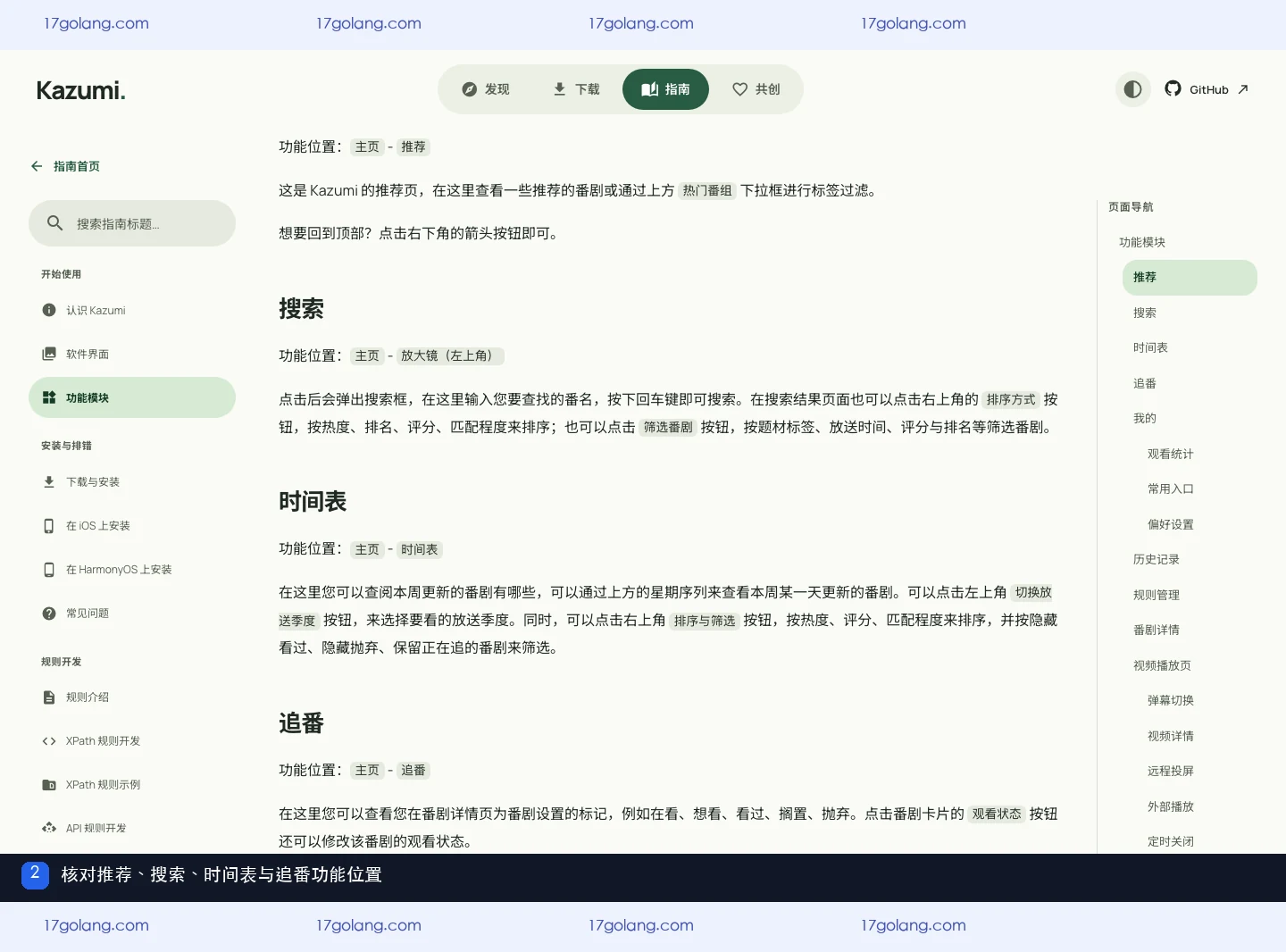
Task: Open 常见问题 in sidebar
Action: (132, 614)
